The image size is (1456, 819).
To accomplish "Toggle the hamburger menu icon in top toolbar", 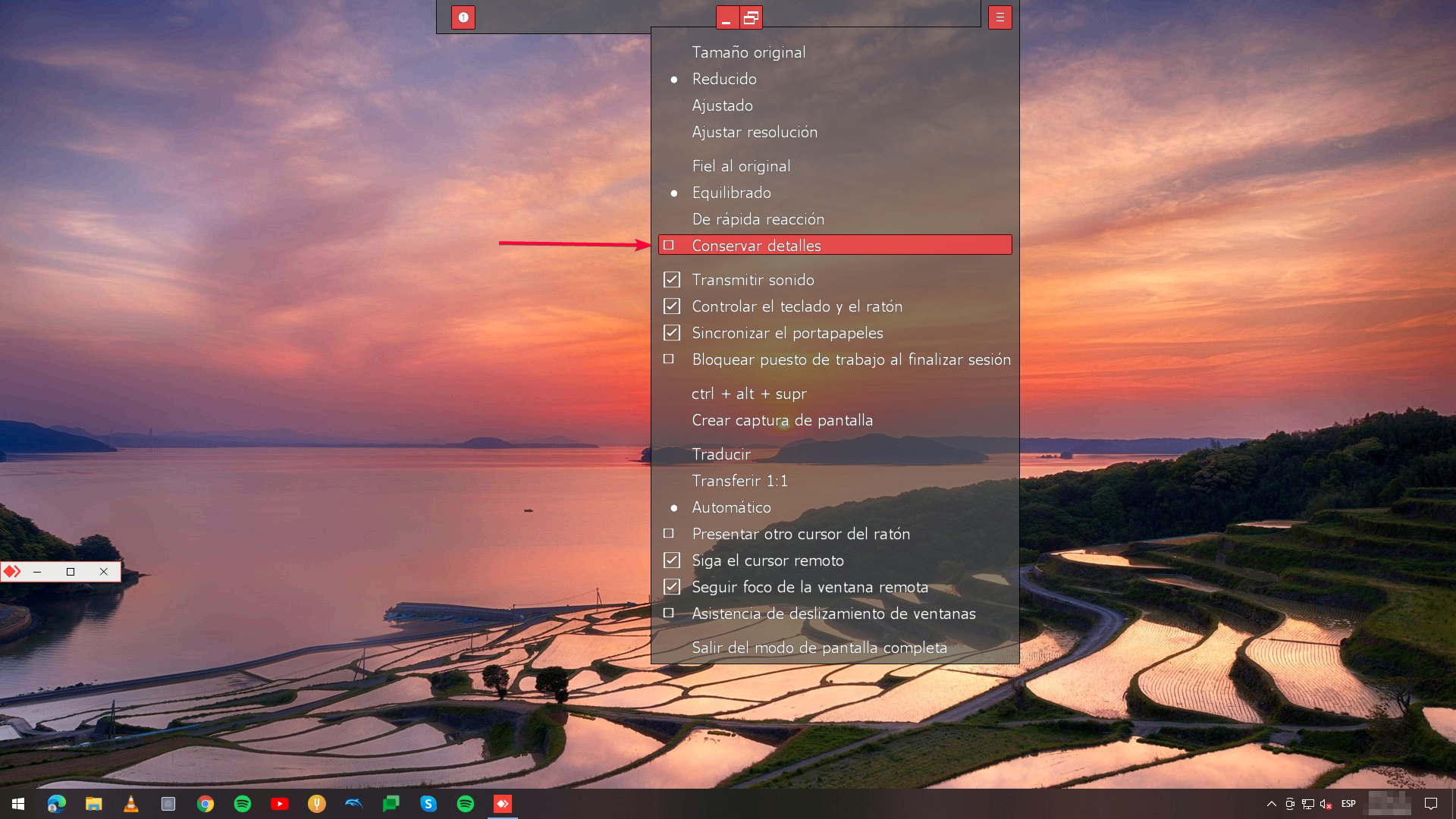I will [x=1000, y=17].
